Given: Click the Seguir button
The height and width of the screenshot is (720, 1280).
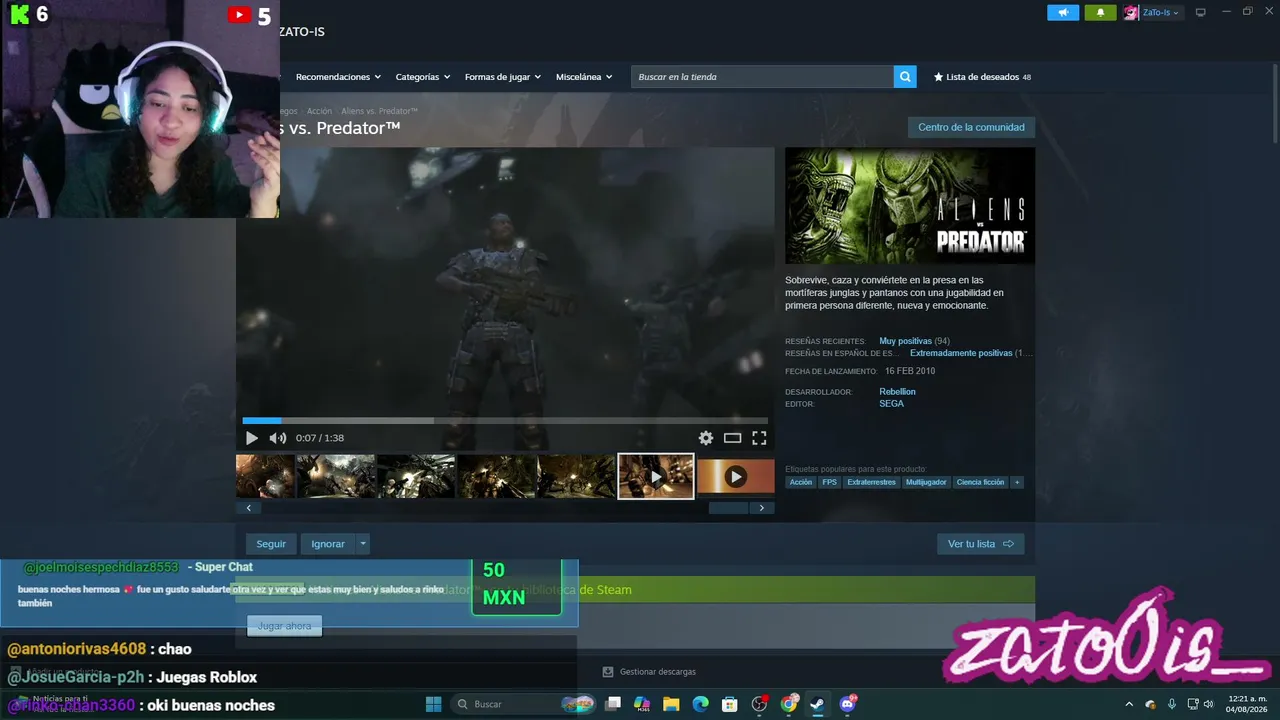Looking at the screenshot, I should click(271, 544).
